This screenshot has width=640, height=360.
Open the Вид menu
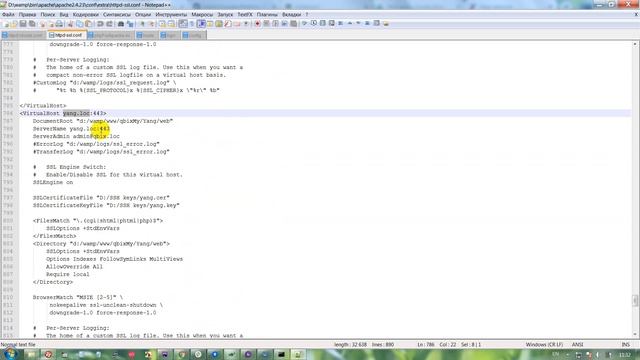pyautogui.click(x=64, y=14)
